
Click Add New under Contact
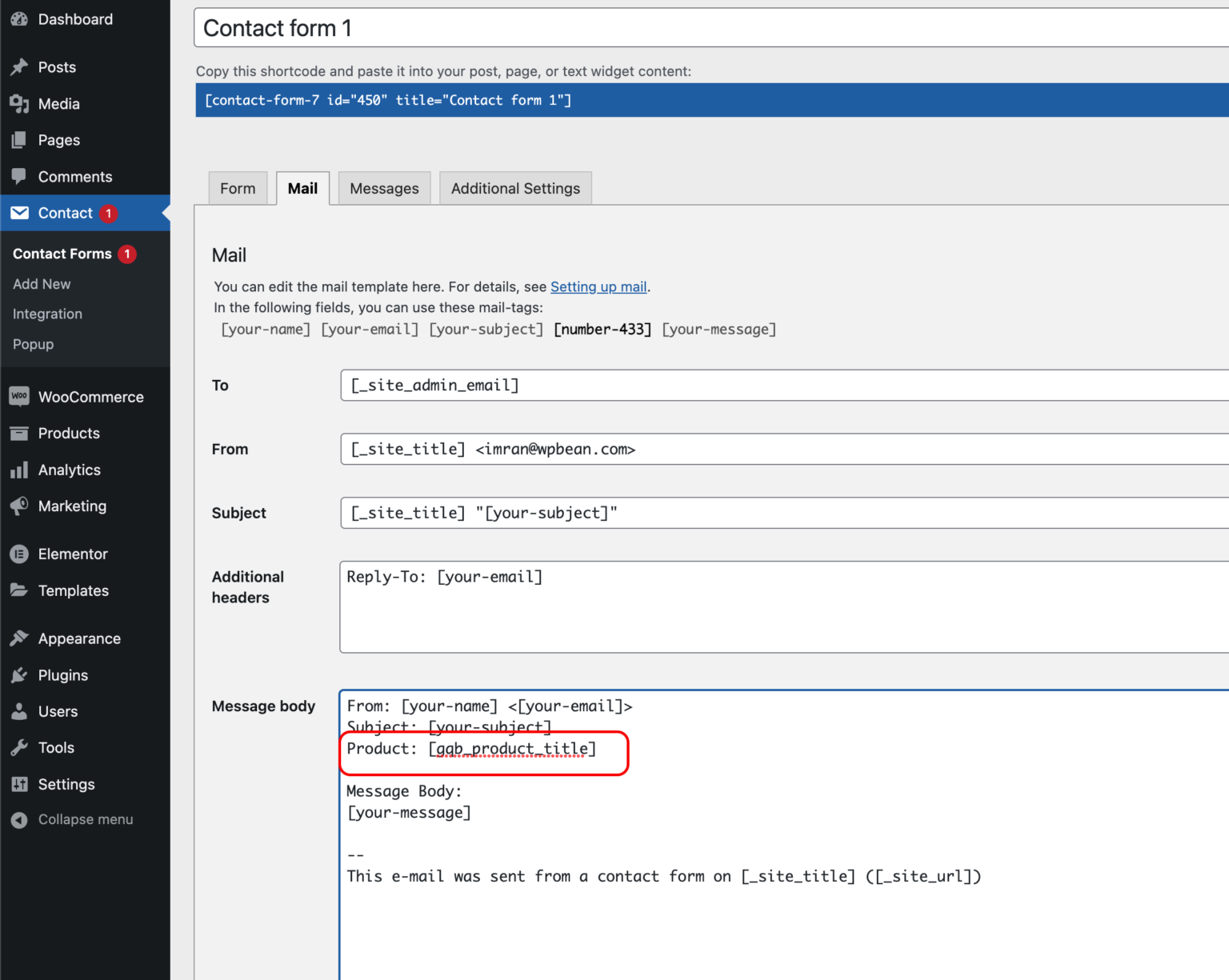(x=42, y=284)
